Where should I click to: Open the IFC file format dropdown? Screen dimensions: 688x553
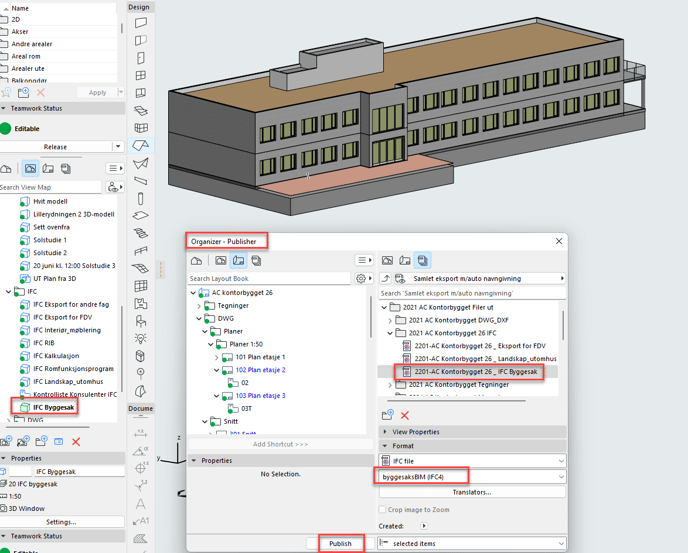pos(472,461)
